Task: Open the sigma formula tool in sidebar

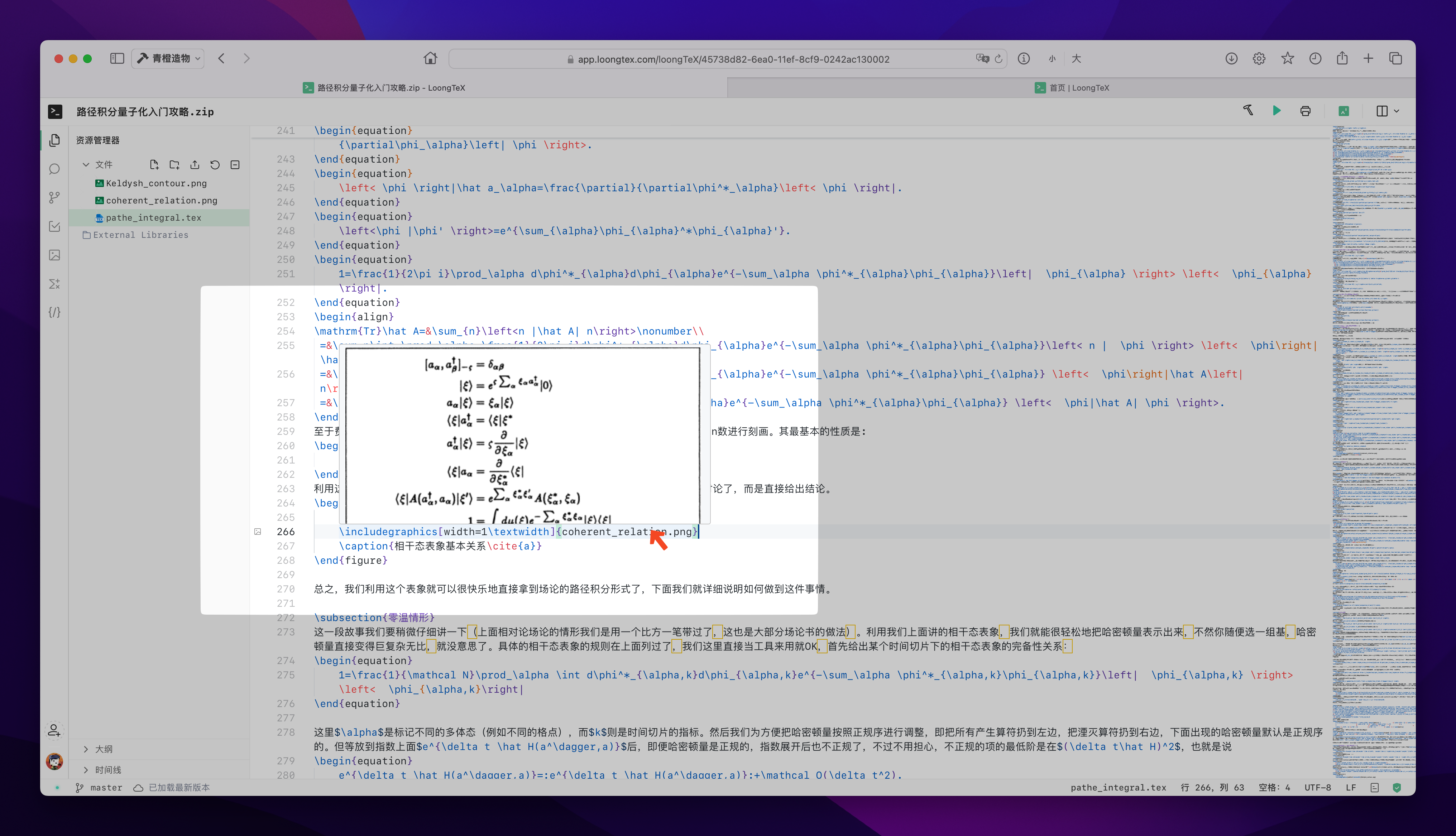Action: pos(54,284)
